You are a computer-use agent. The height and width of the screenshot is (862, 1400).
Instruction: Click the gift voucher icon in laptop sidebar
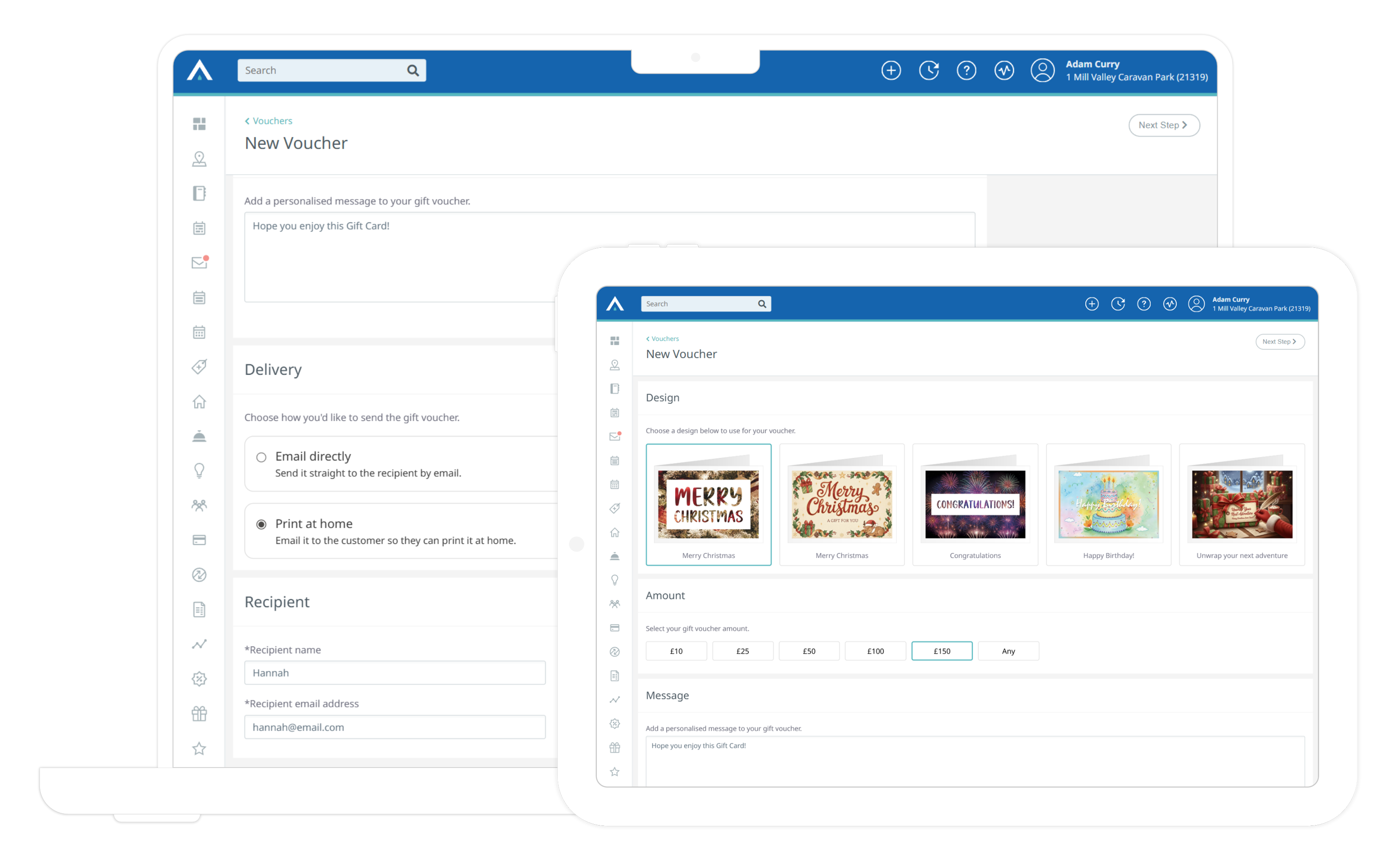tap(199, 713)
